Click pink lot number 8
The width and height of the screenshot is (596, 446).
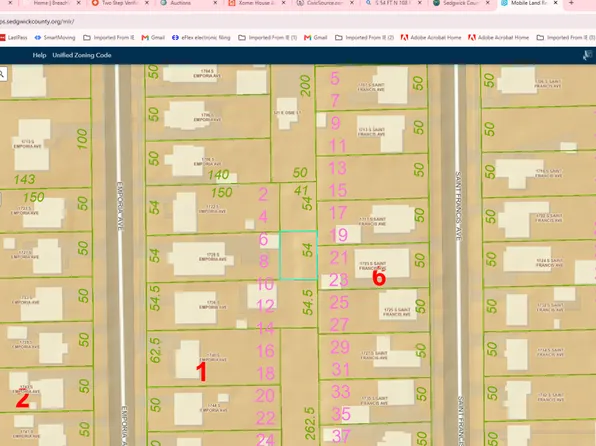point(264,261)
